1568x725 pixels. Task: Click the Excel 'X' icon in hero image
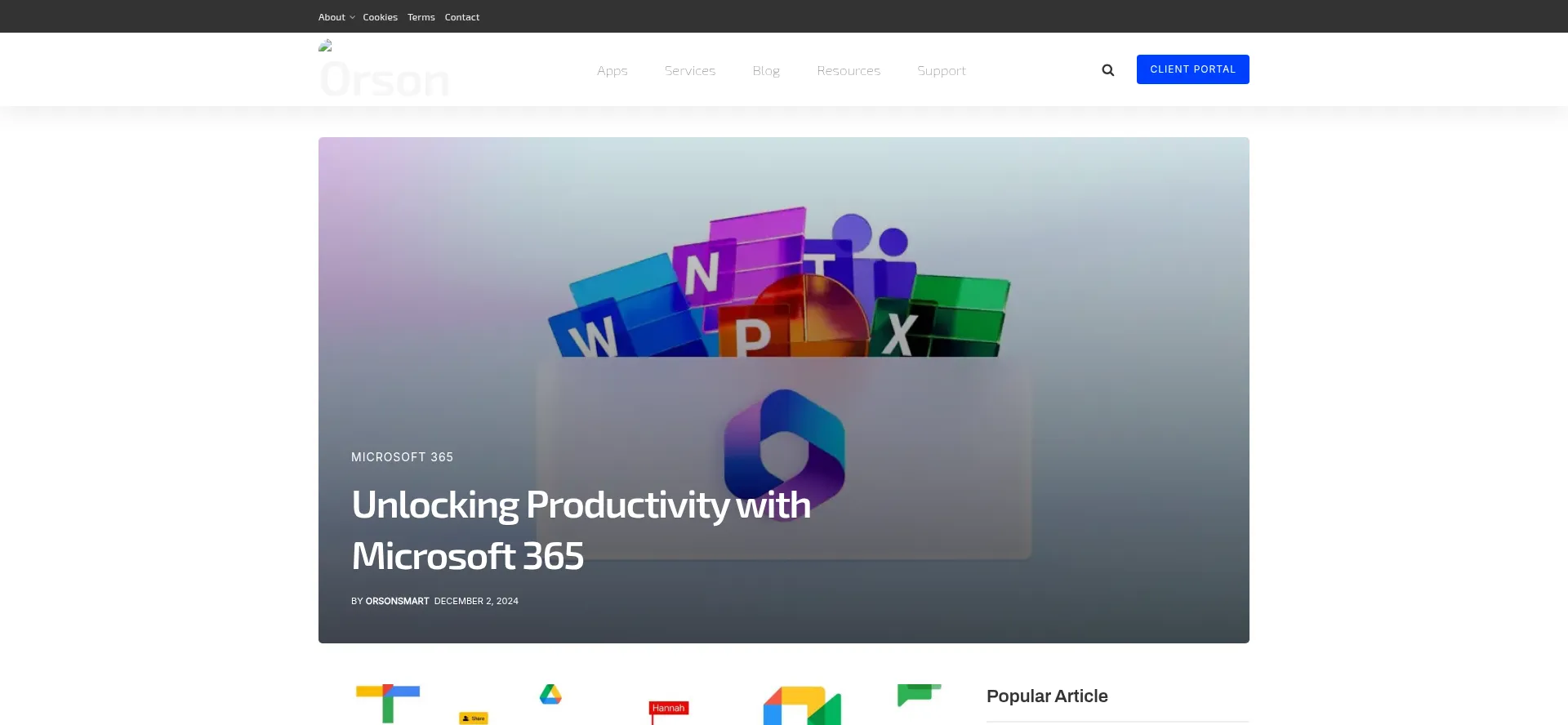900,333
